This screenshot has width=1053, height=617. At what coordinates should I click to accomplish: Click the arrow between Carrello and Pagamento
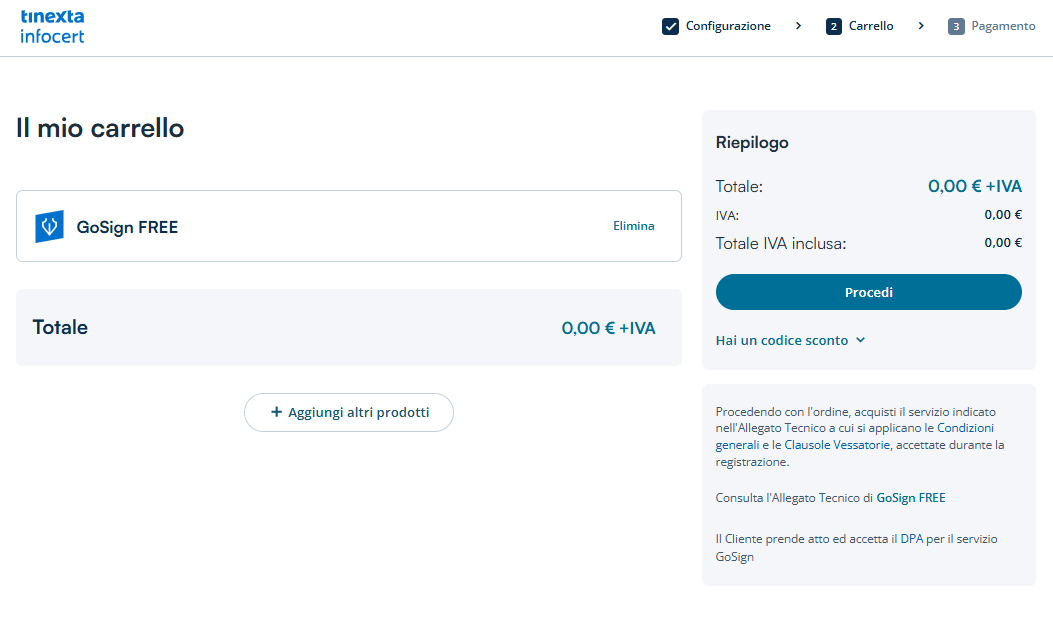(x=921, y=26)
